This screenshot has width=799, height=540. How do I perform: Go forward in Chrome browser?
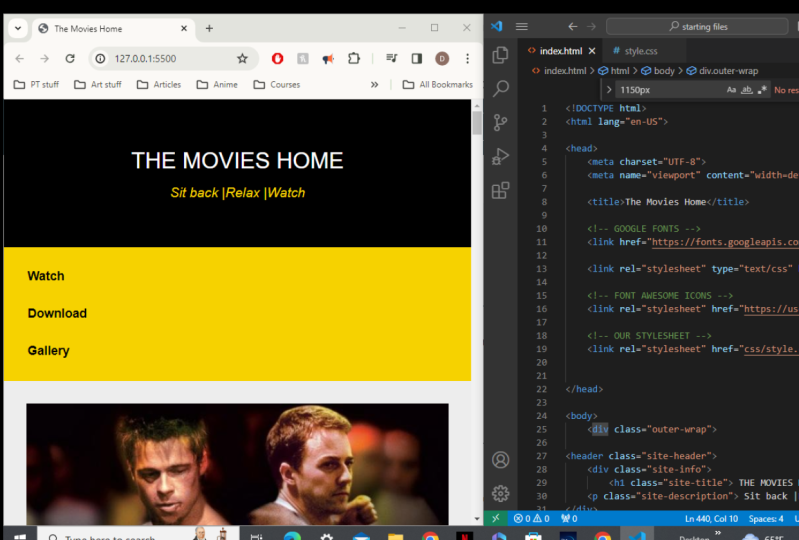click(45, 59)
